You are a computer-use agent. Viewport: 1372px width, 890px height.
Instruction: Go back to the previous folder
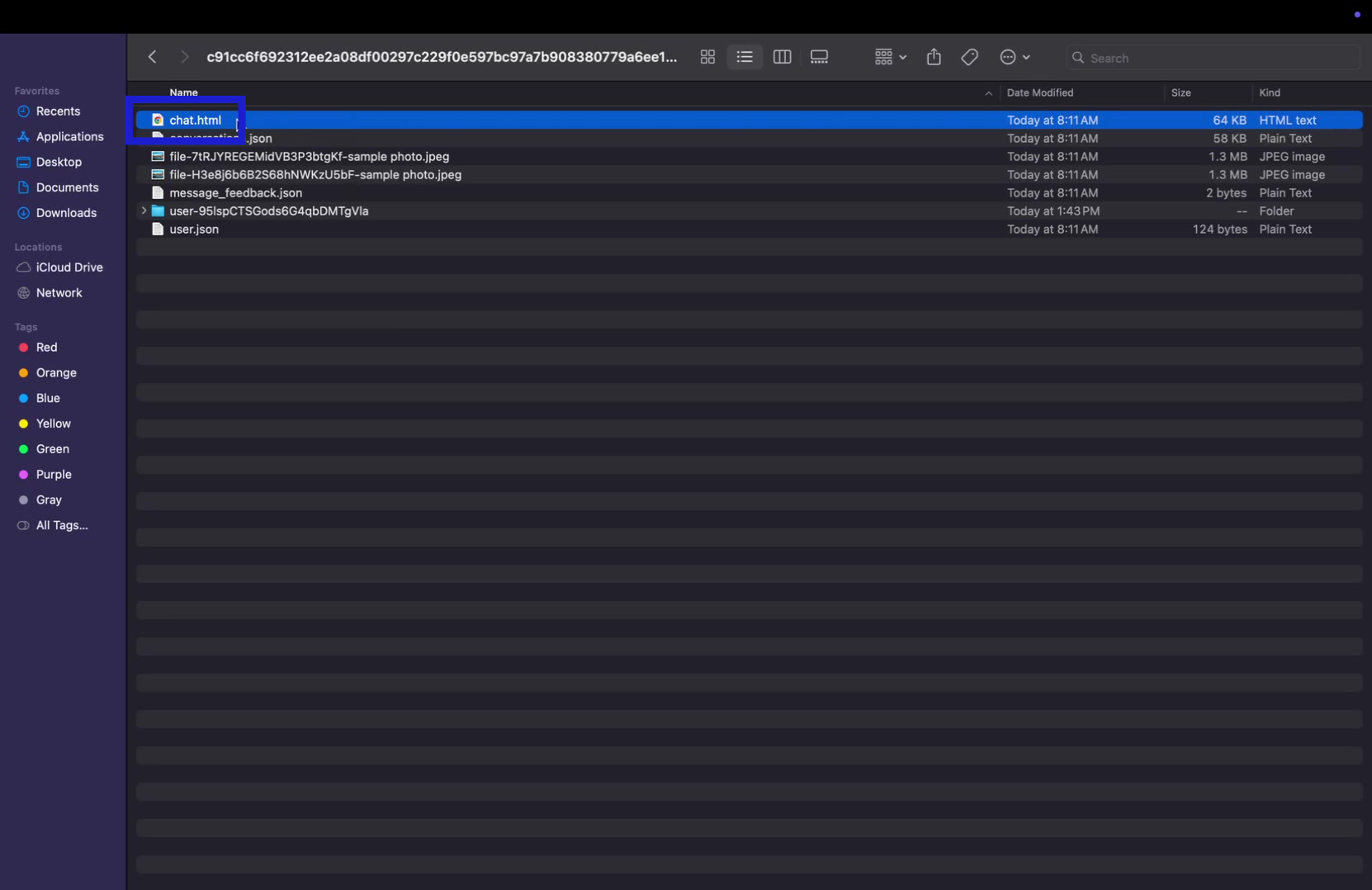pyautogui.click(x=152, y=56)
